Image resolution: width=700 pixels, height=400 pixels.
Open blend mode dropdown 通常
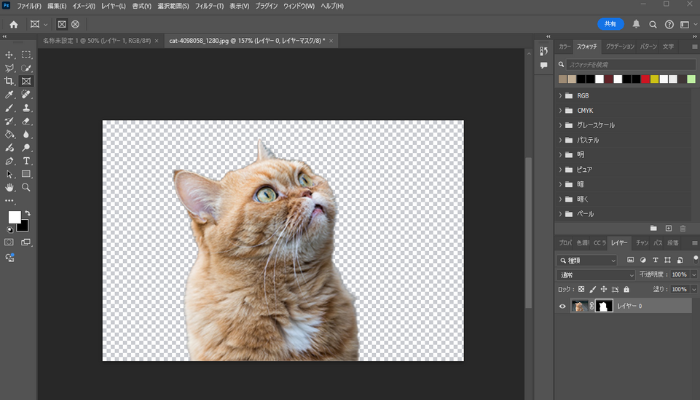click(596, 275)
